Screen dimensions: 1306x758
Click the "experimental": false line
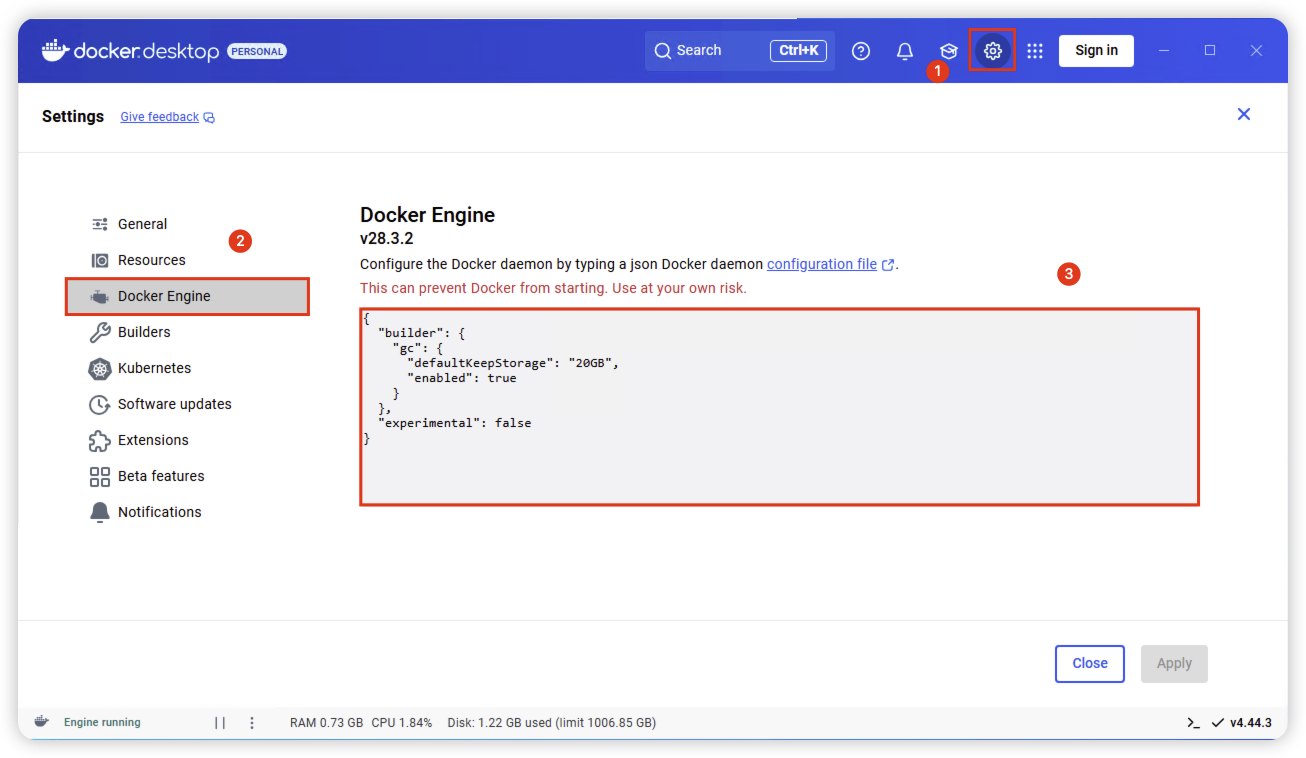point(455,423)
